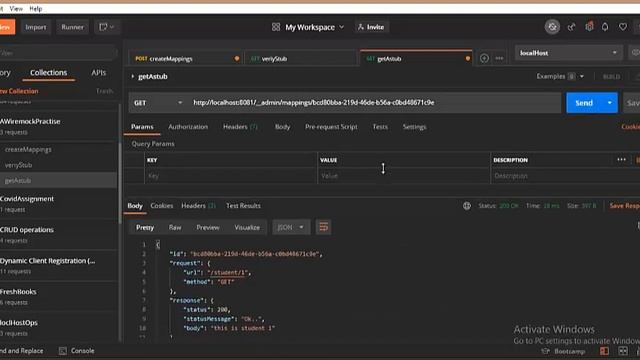The width and height of the screenshot is (640, 360).
Task: Select the Pretty response view
Action: pos(145,227)
